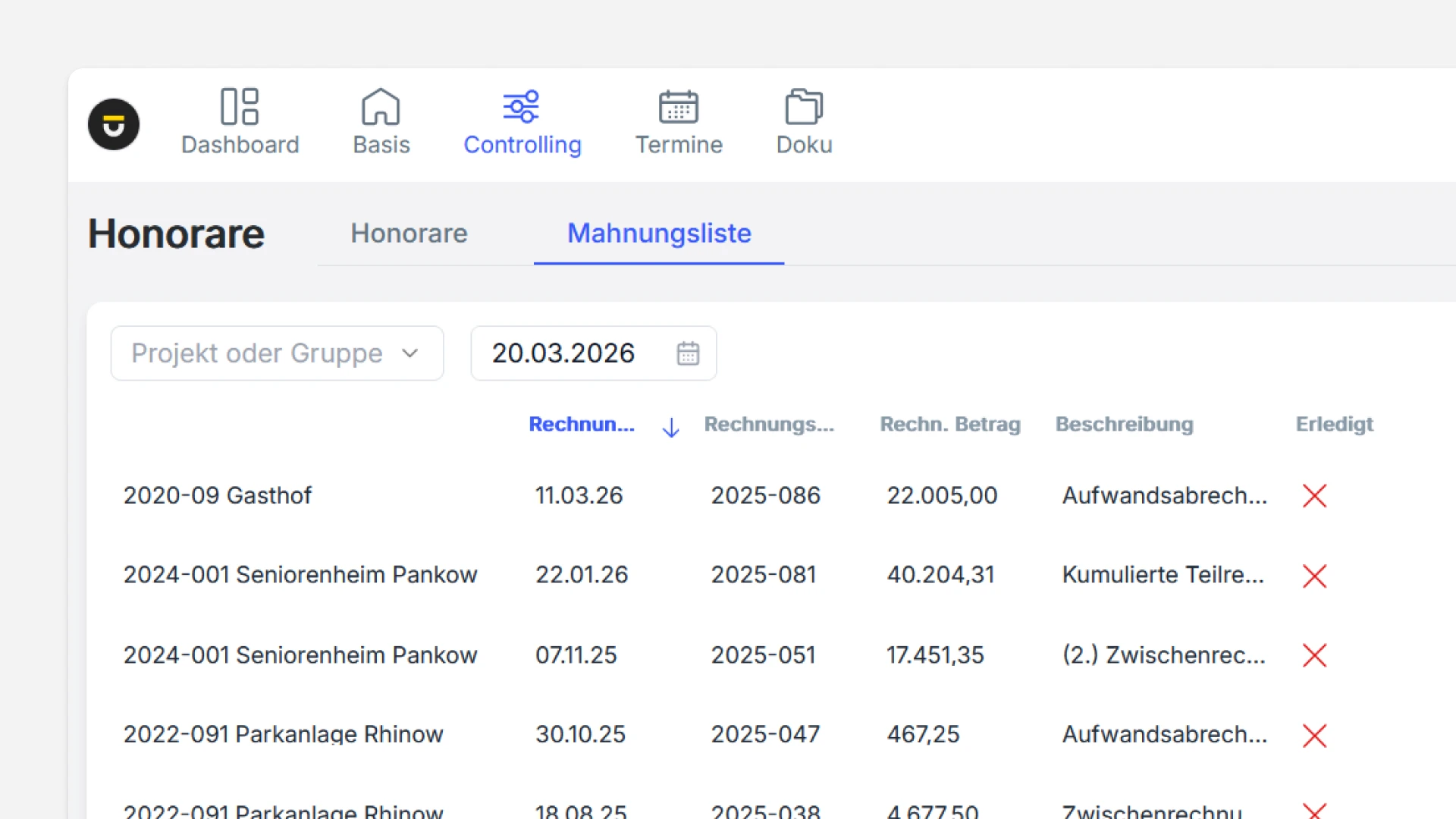Screen dimensions: 1456x819
Task: Open the Termine calendar icon
Action: (678, 106)
